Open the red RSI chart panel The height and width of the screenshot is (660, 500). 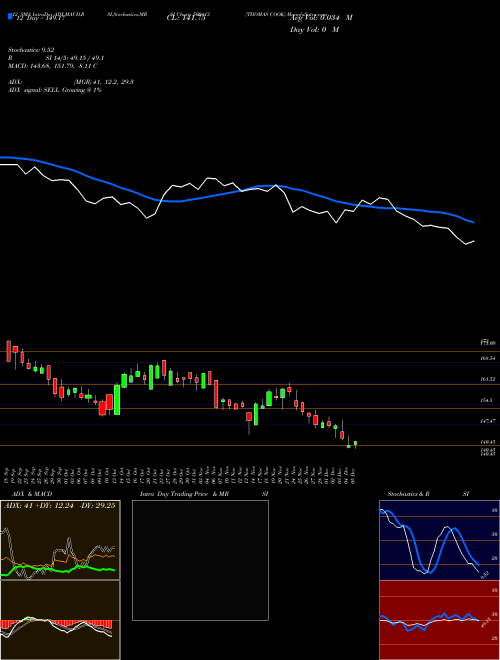(x=439, y=620)
